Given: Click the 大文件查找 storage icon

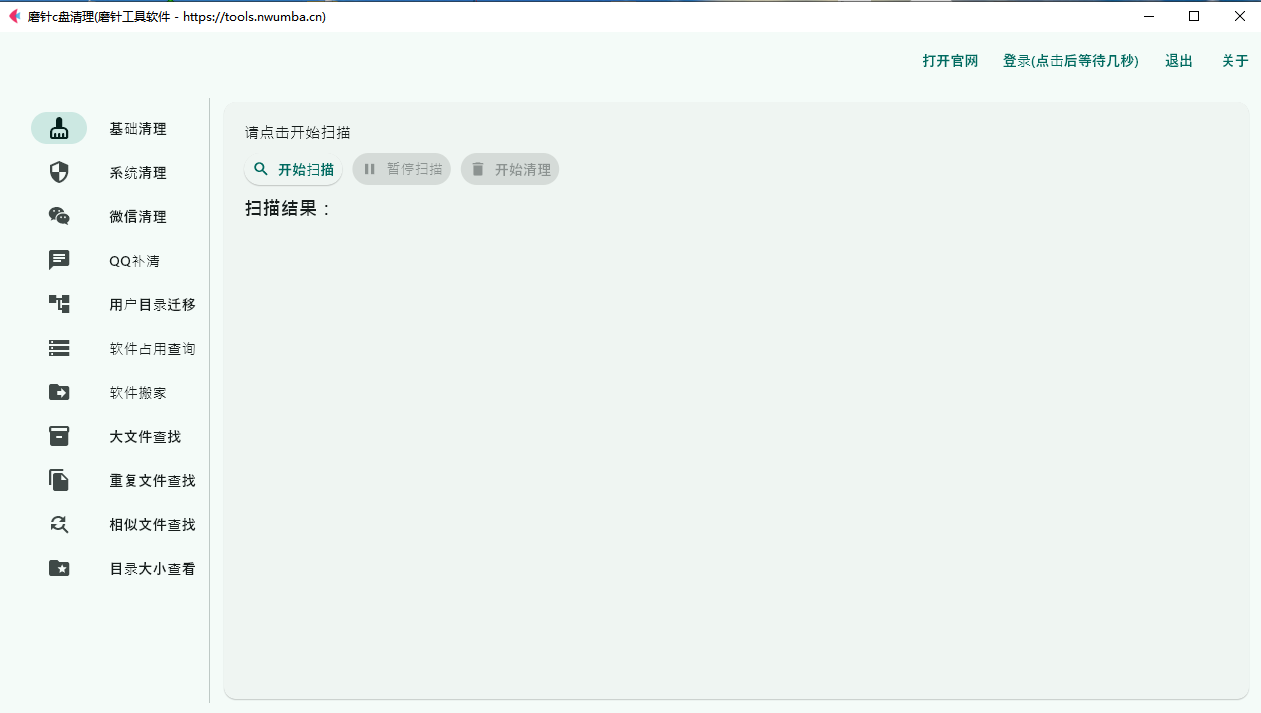Looking at the screenshot, I should point(58,436).
